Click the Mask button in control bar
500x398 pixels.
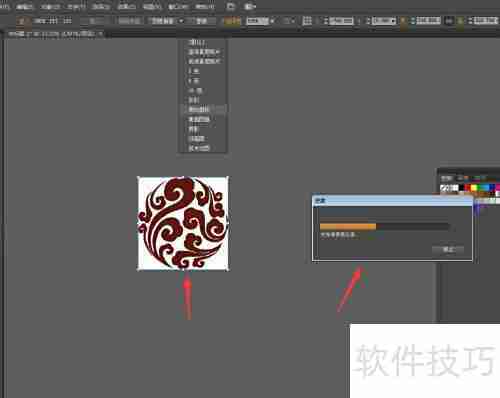[202, 21]
